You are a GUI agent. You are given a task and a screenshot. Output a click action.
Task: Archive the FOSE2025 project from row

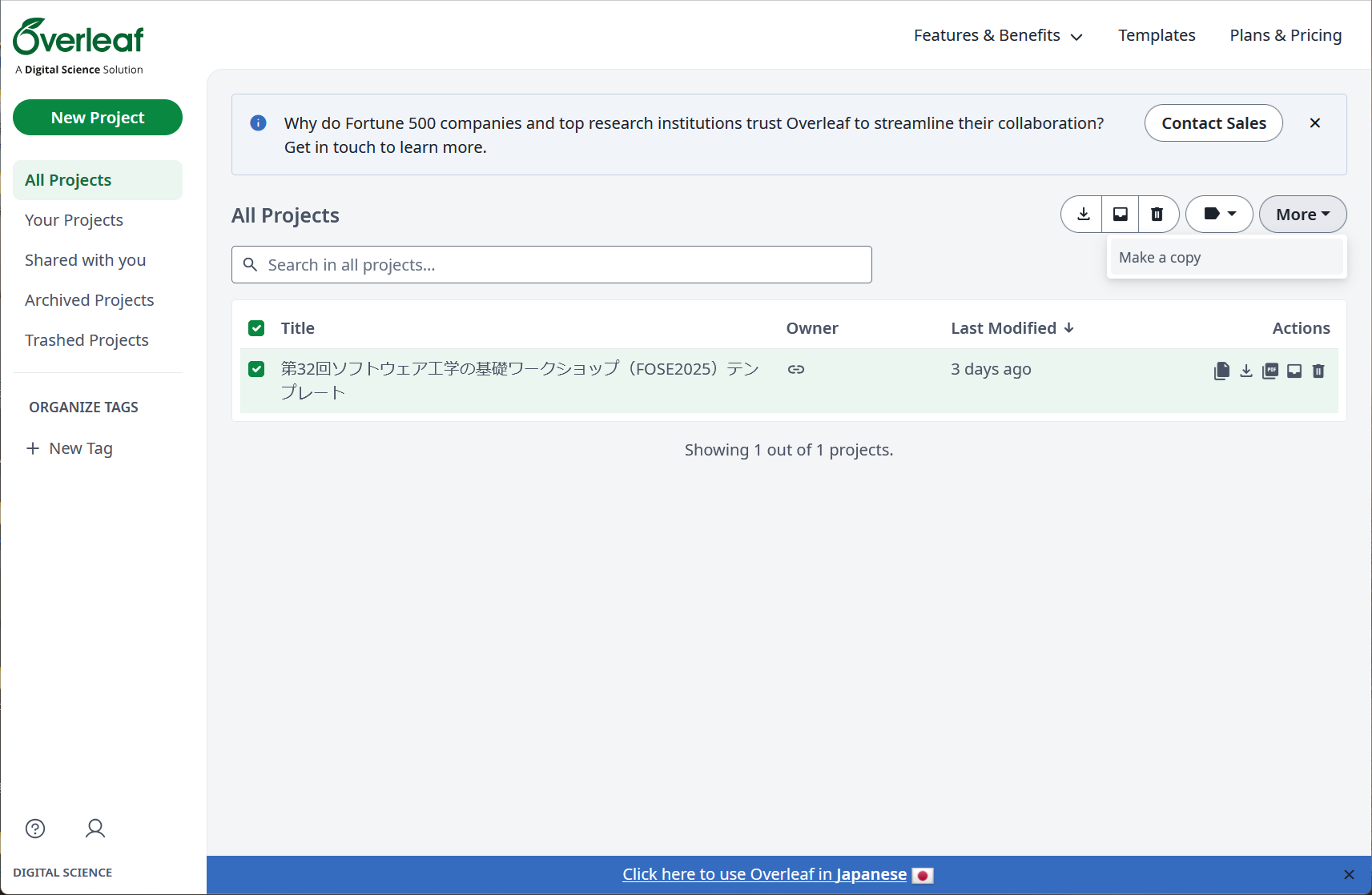point(1294,371)
